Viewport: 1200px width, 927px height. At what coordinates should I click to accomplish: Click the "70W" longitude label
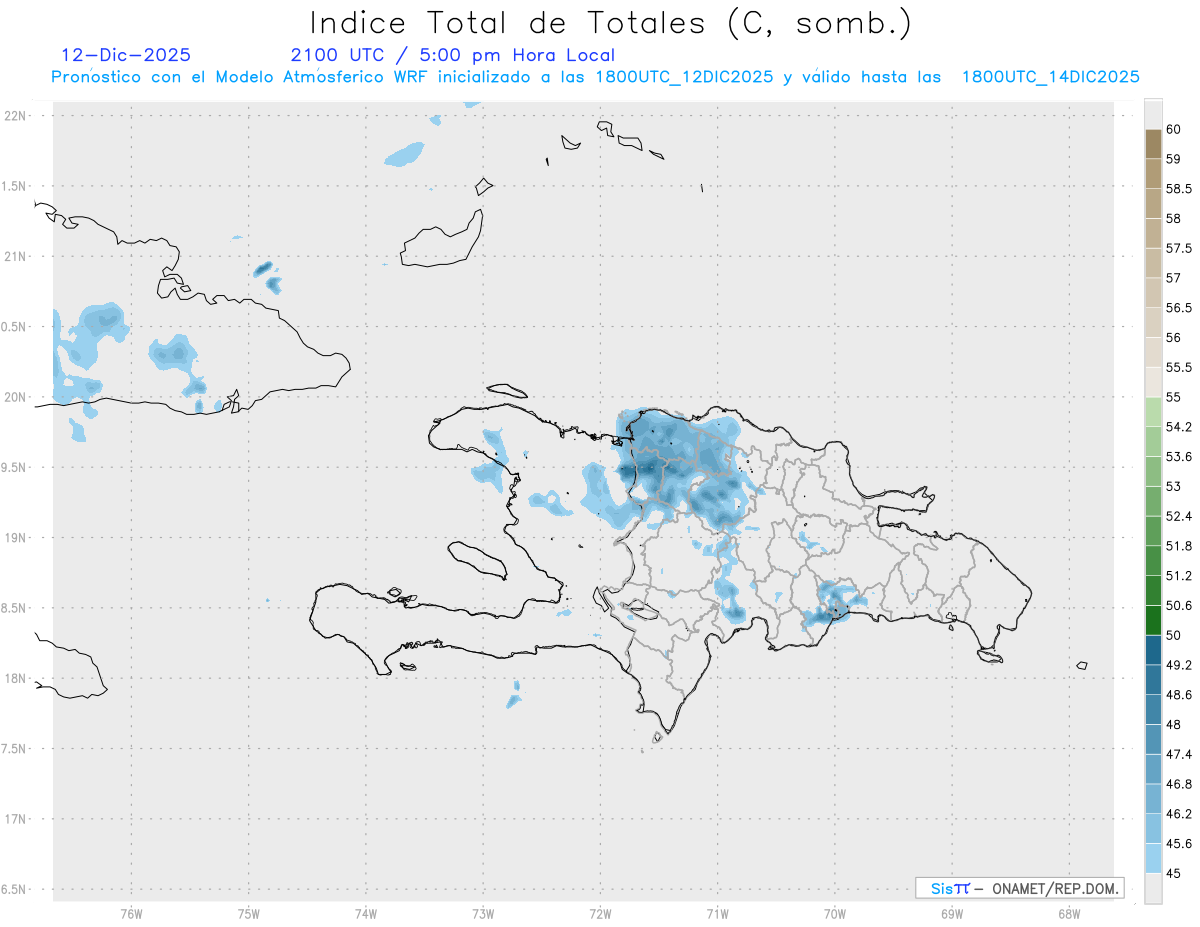coord(835,913)
